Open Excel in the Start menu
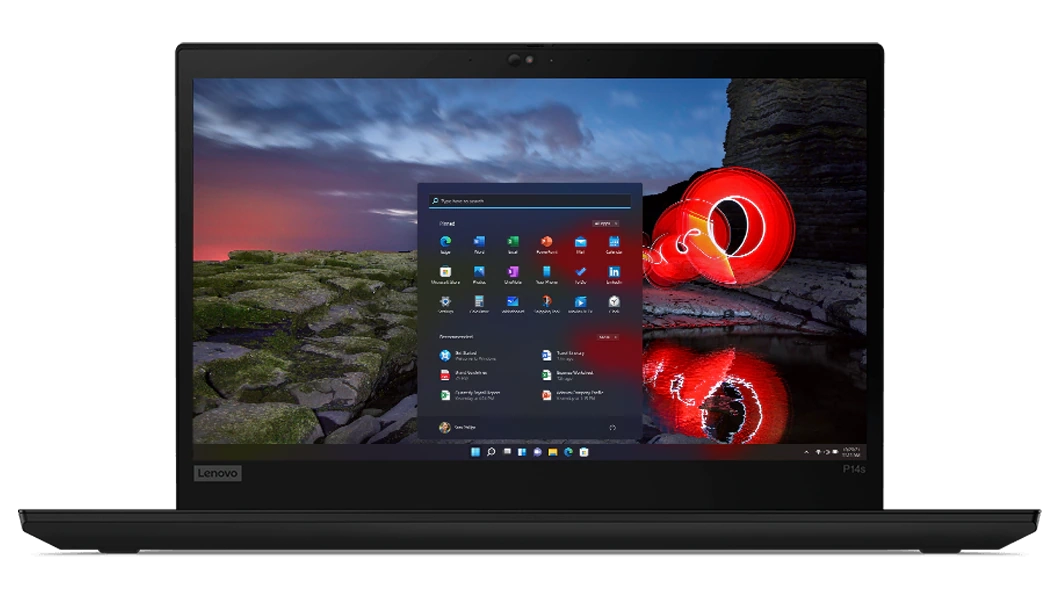The width and height of the screenshot is (1060, 596). [513, 242]
